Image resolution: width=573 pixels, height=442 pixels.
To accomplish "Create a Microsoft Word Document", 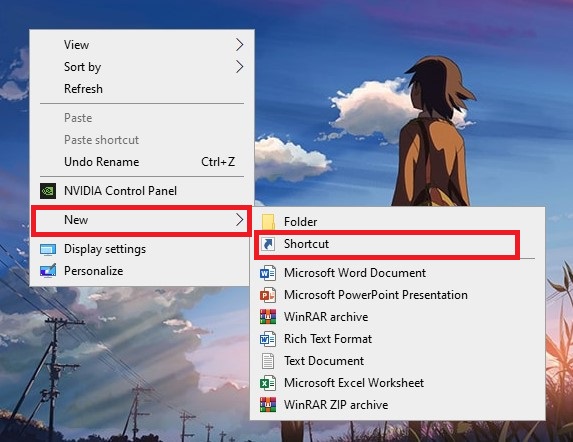I will click(x=398, y=273).
